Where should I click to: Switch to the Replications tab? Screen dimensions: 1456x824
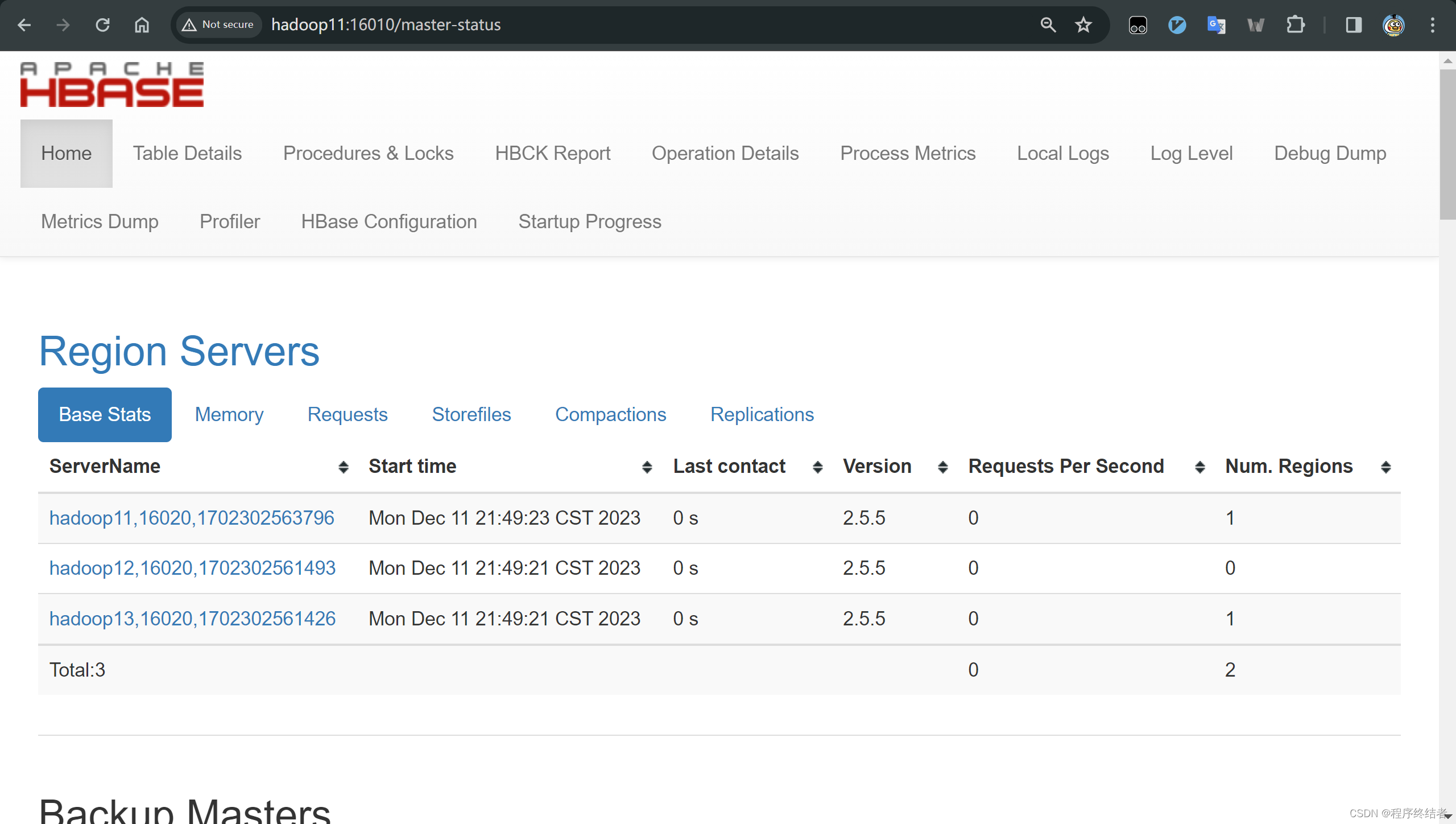tap(762, 414)
